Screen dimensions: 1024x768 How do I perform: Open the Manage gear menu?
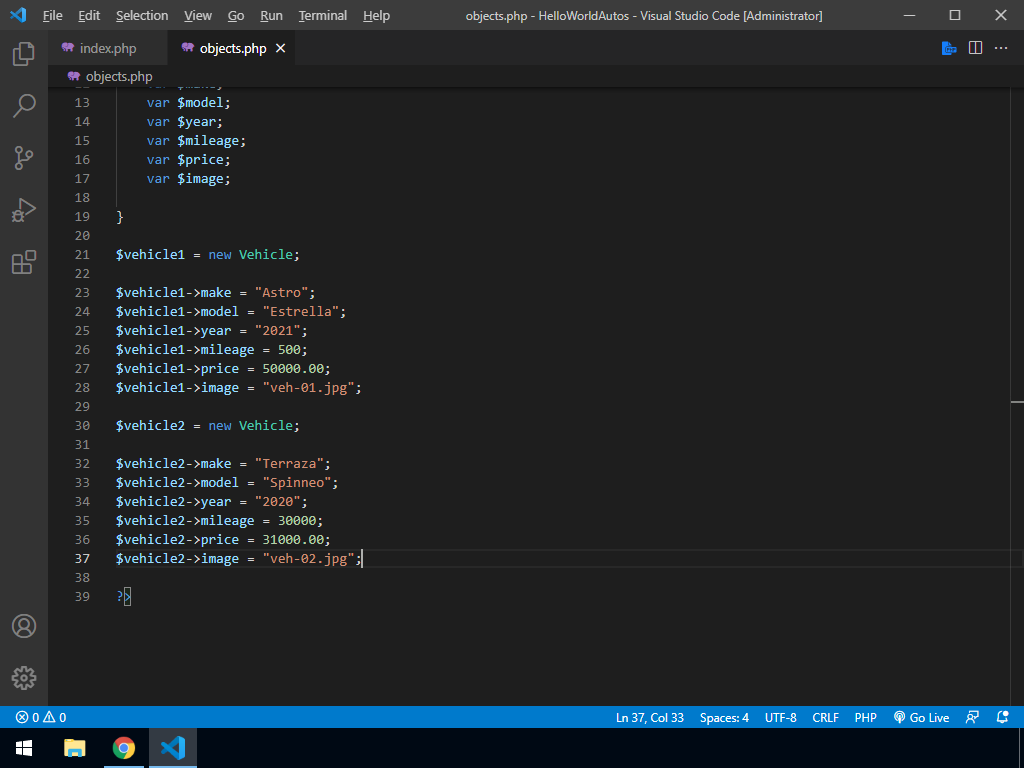(x=24, y=677)
